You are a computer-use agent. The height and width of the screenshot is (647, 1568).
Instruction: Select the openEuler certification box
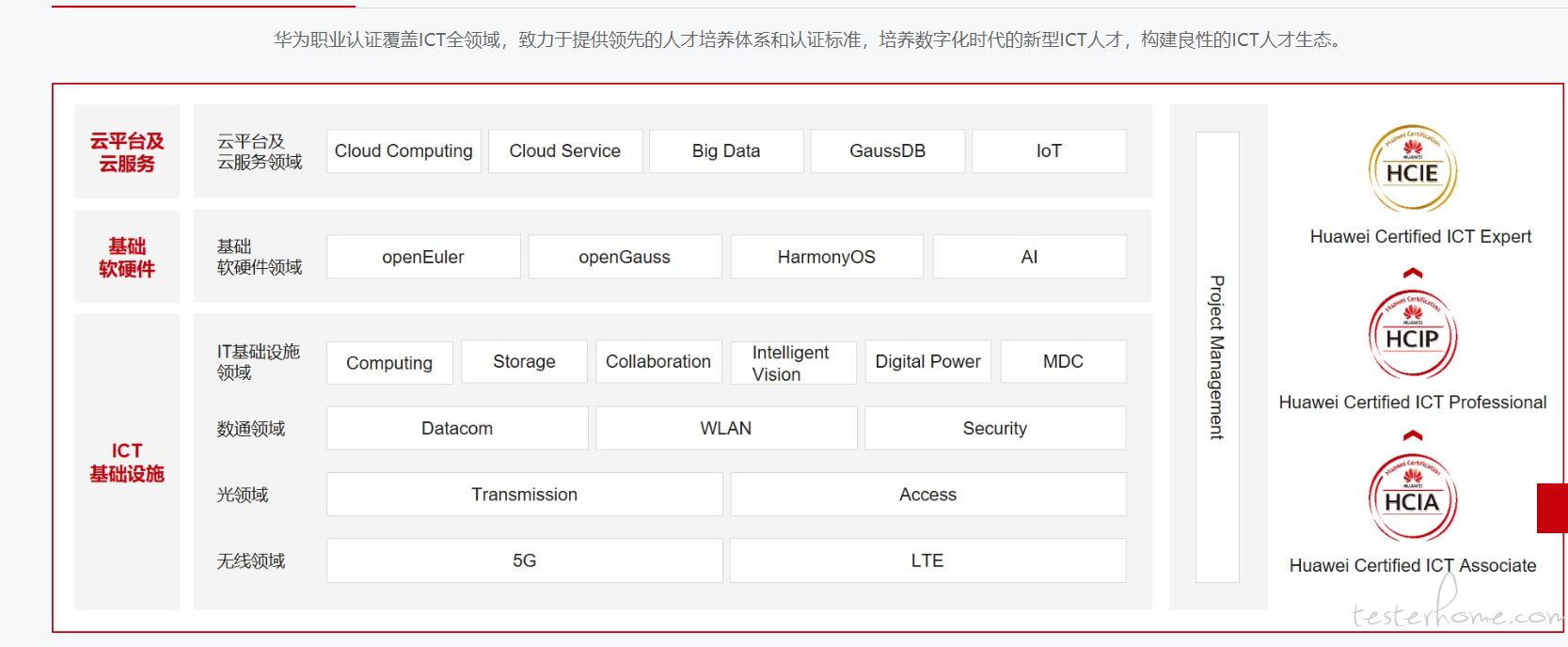(423, 257)
